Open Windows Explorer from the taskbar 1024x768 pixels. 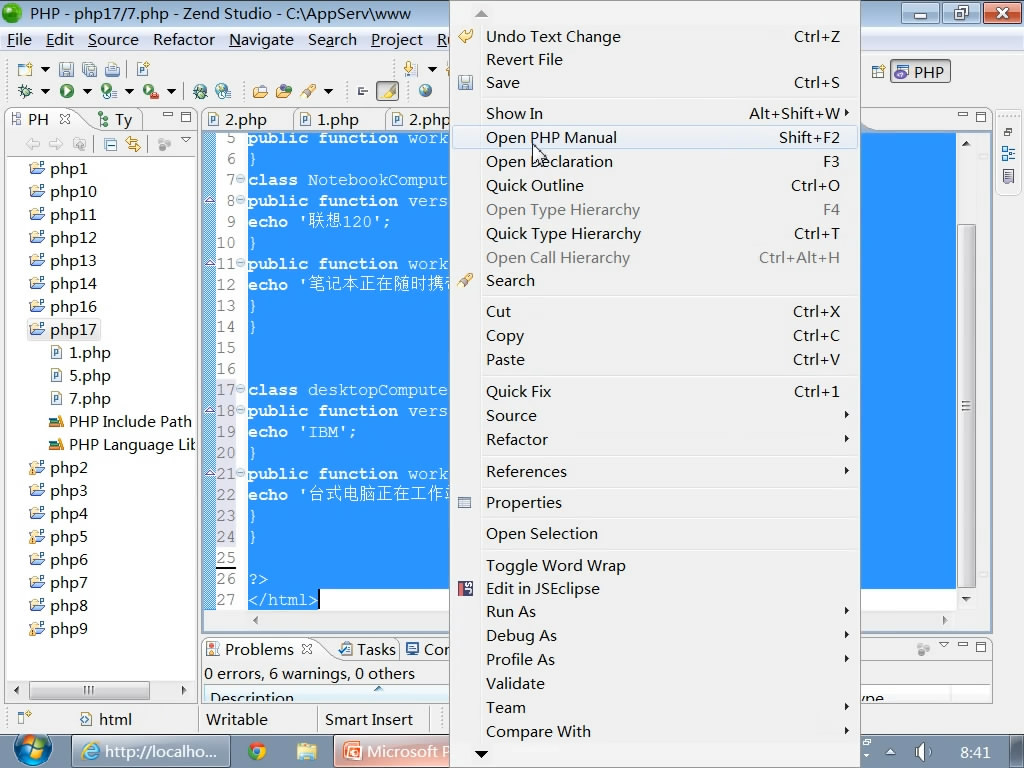tap(306, 752)
